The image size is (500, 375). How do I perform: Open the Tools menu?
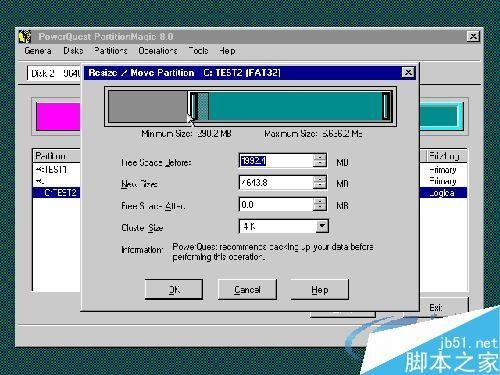click(x=198, y=51)
